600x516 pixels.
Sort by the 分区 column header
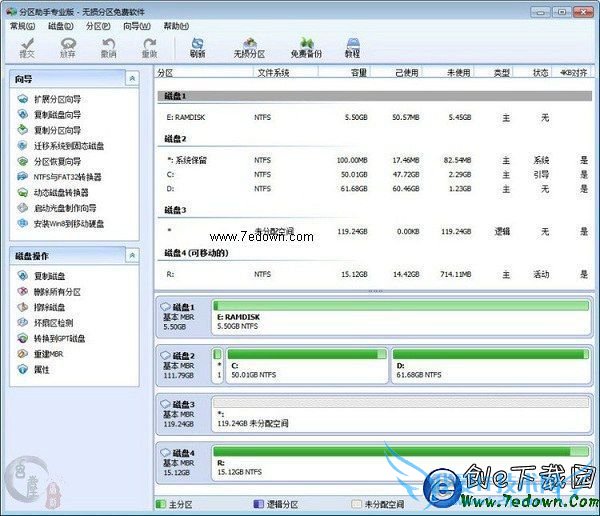204,72
